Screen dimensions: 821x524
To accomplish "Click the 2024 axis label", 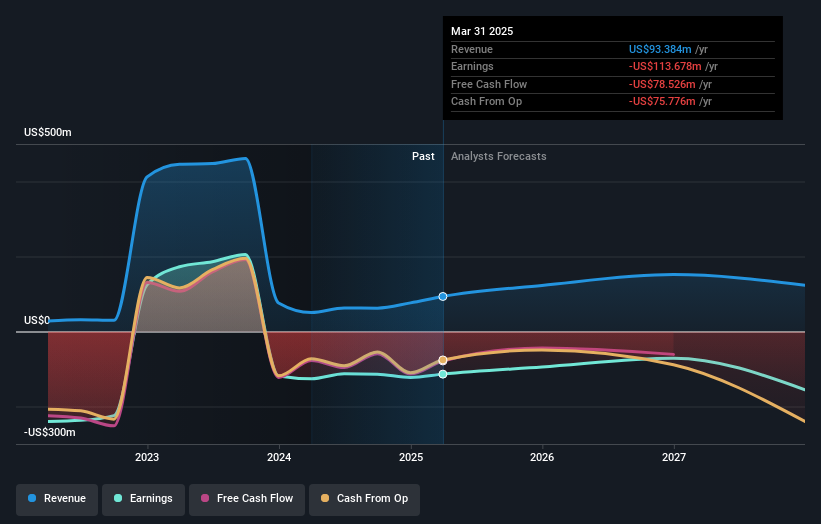I will [279, 458].
